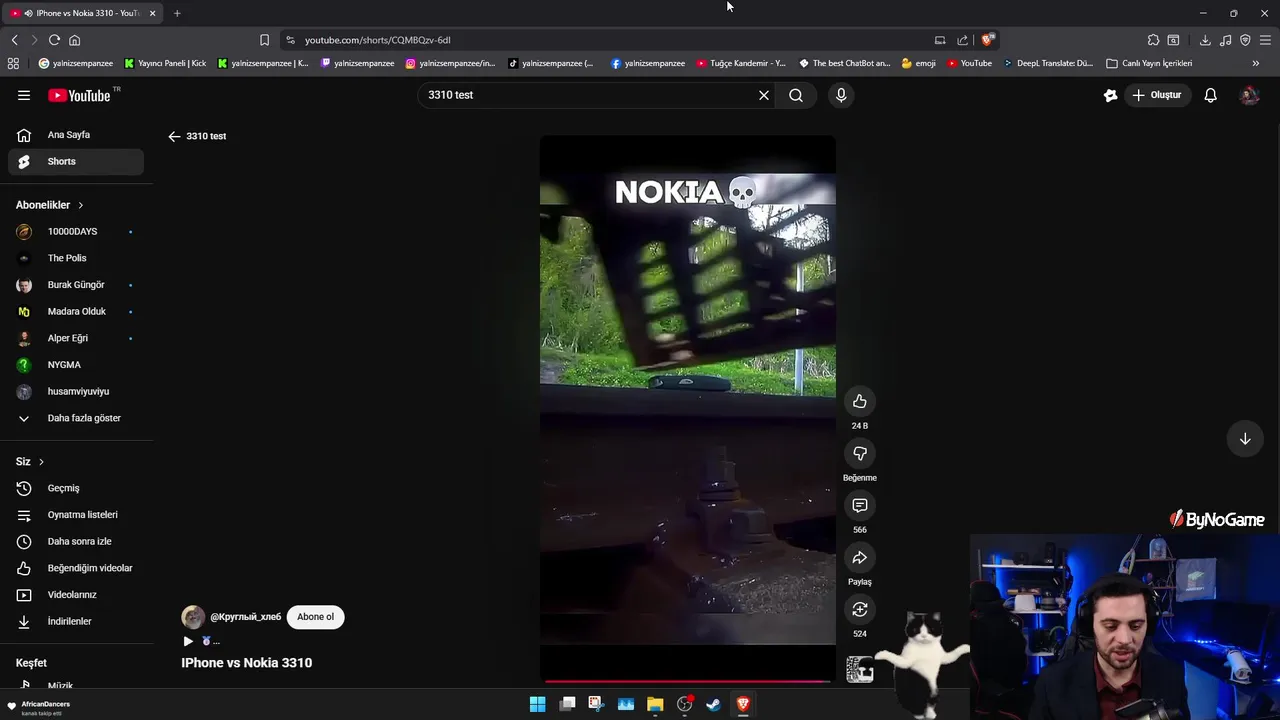Viewport: 1280px width, 720px height.
Task: Go back from 3310 test results
Action: pos(174,136)
